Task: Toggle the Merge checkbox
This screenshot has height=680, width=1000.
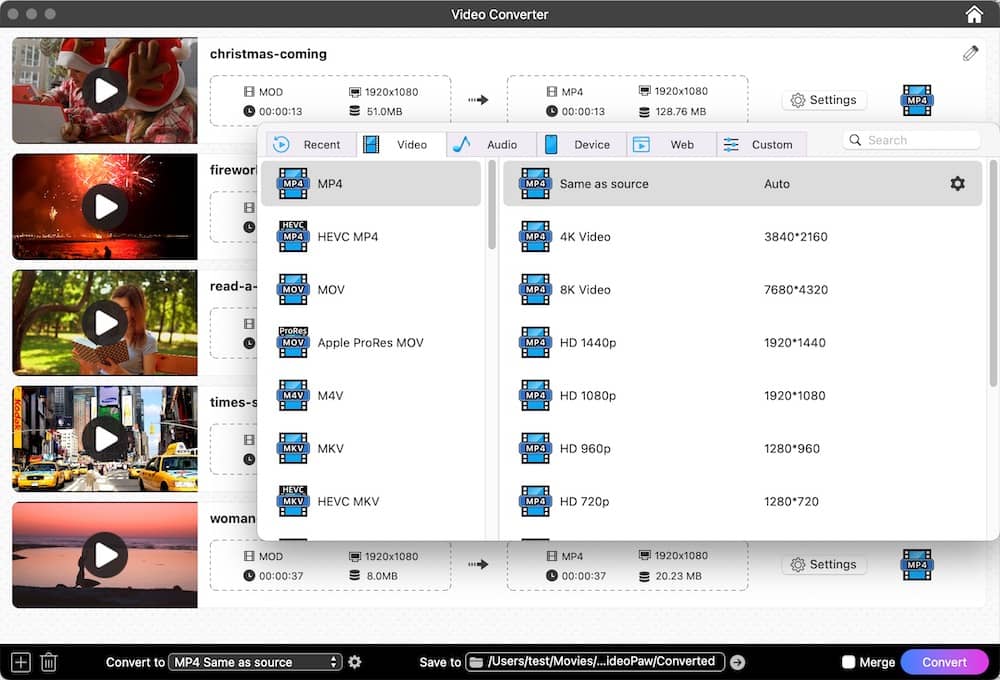Action: coord(849,662)
